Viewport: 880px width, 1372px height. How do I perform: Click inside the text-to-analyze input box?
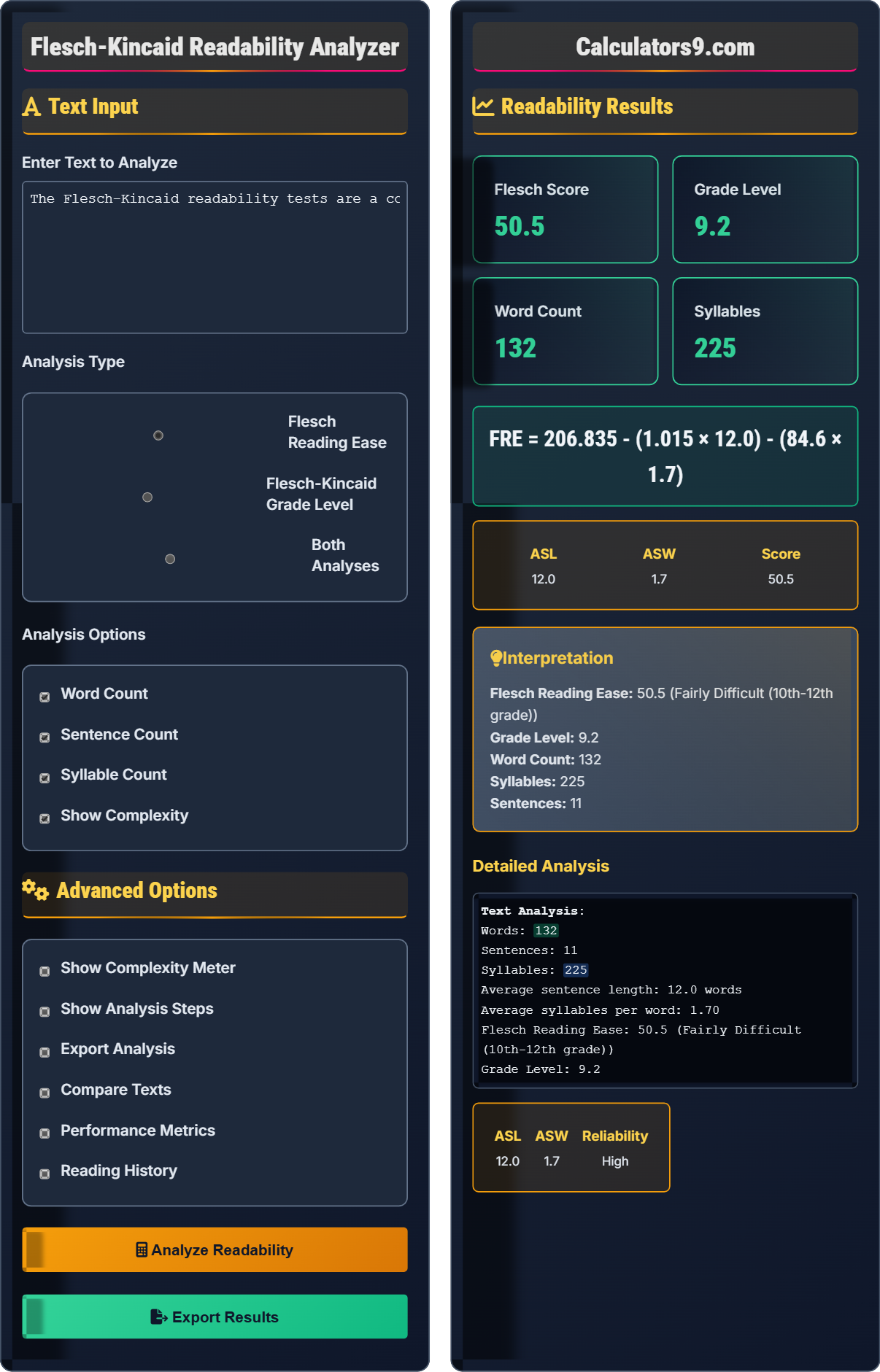coord(215,257)
